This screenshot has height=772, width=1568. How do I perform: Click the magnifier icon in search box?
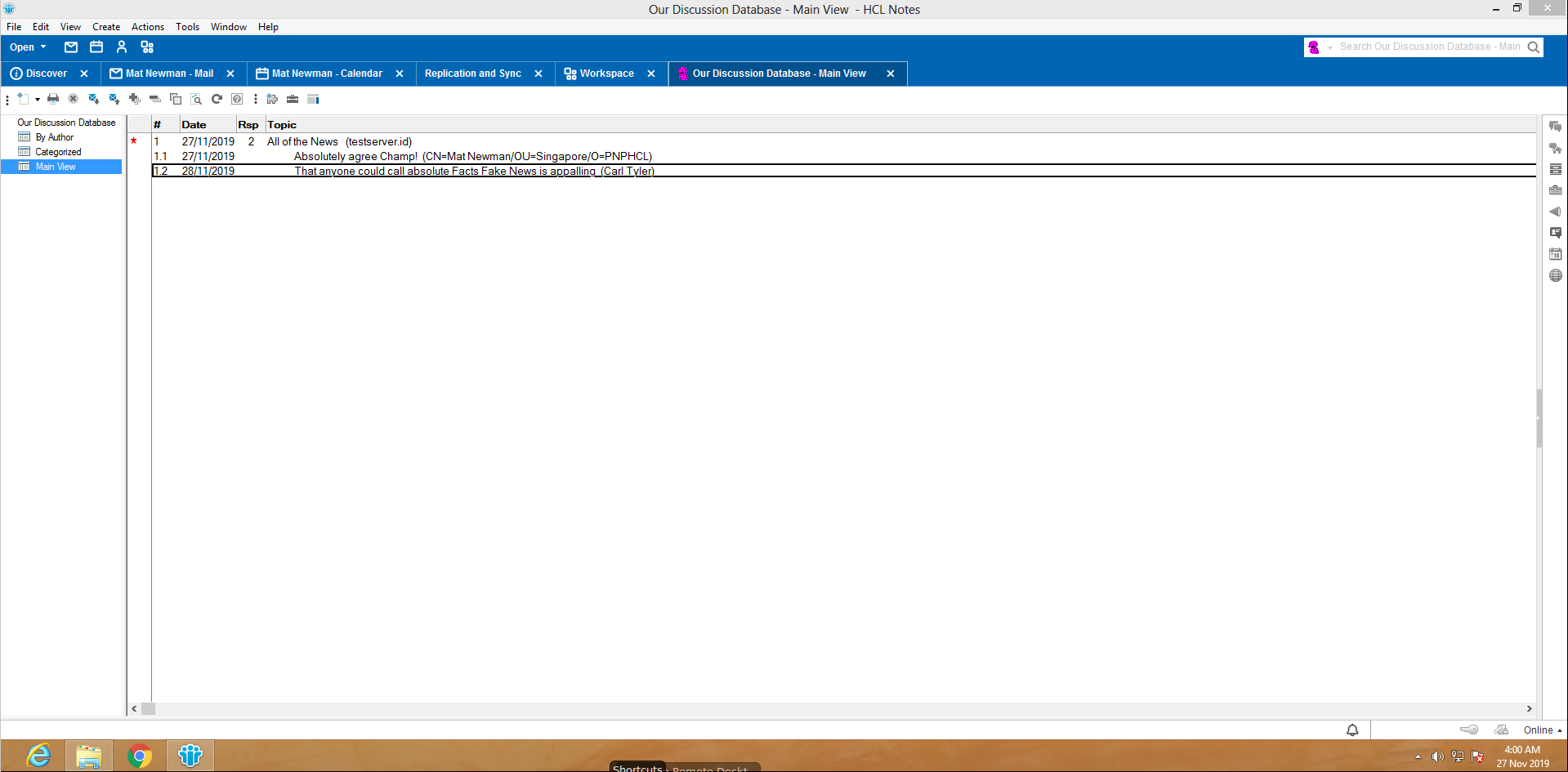[x=1534, y=47]
